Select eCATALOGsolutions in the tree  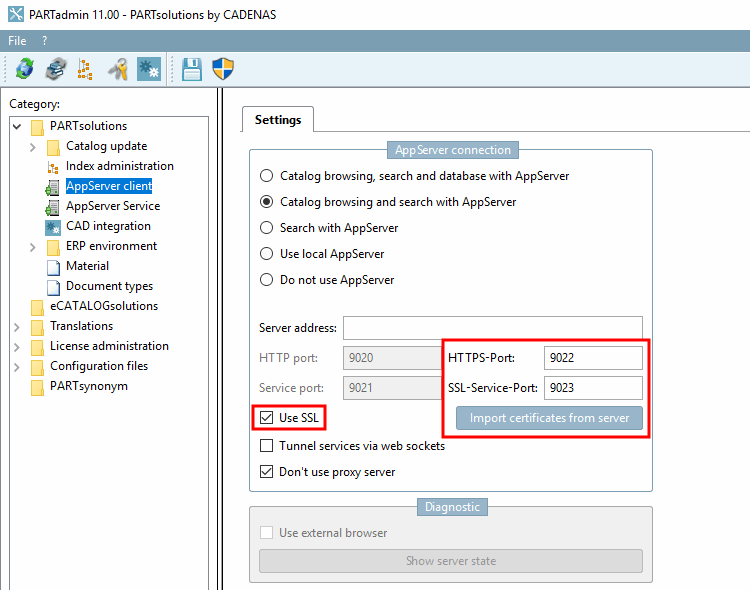click(104, 306)
